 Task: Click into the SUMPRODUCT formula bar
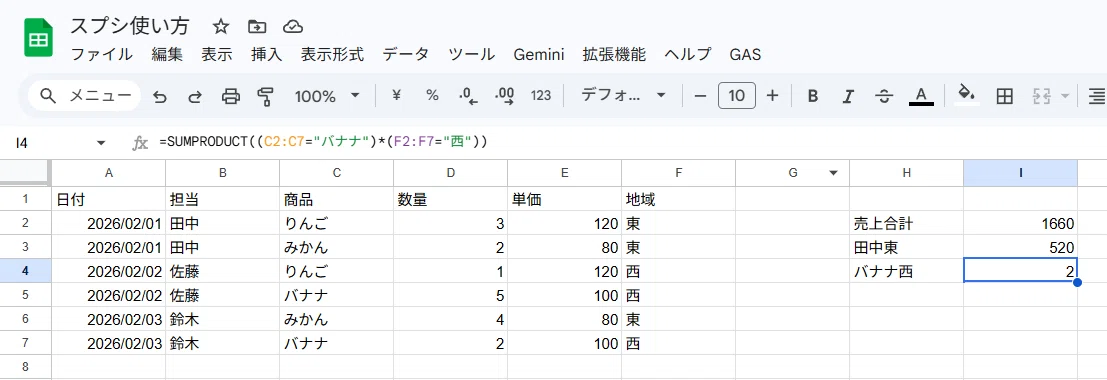click(x=628, y=143)
